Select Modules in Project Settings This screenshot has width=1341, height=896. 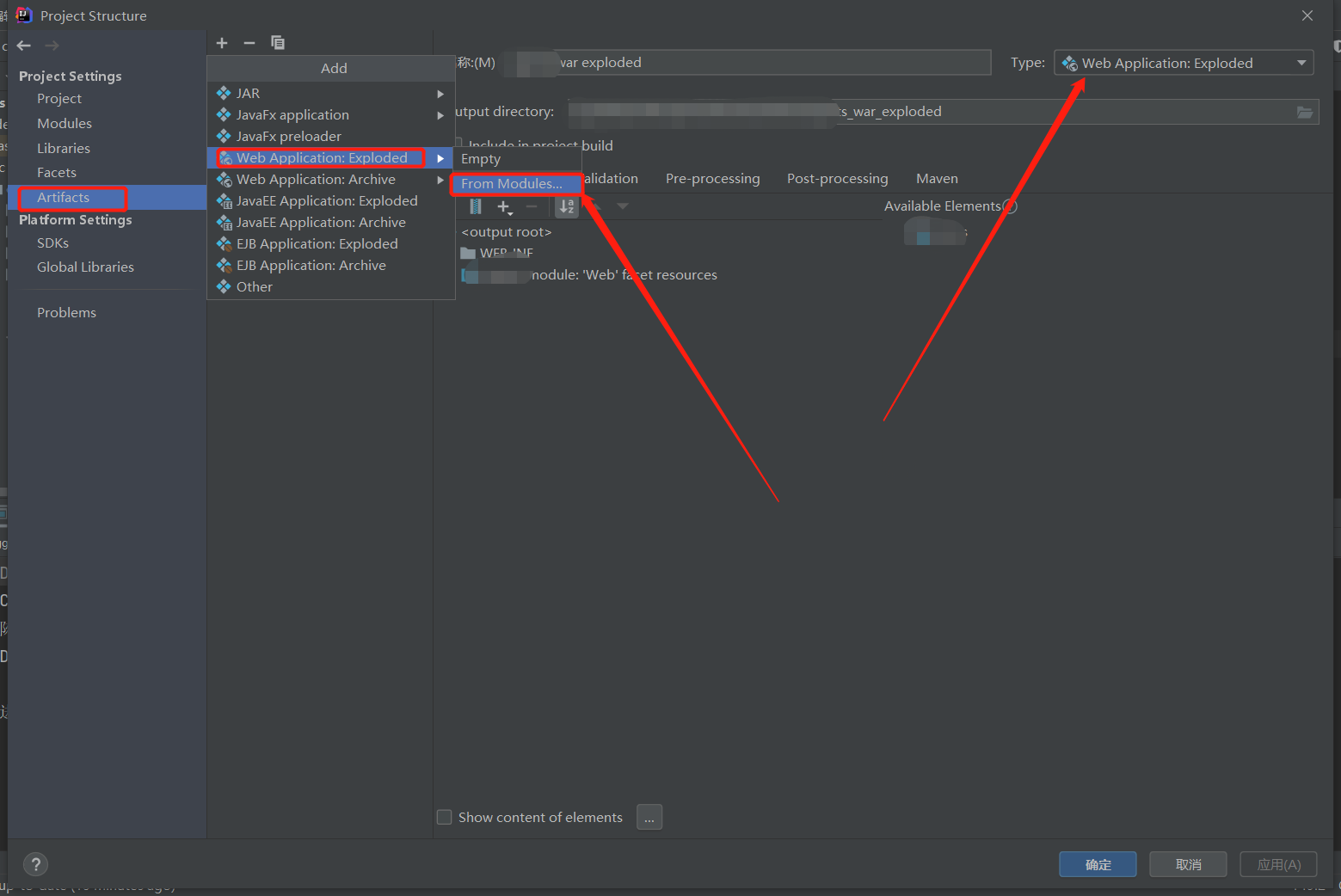[x=65, y=124]
